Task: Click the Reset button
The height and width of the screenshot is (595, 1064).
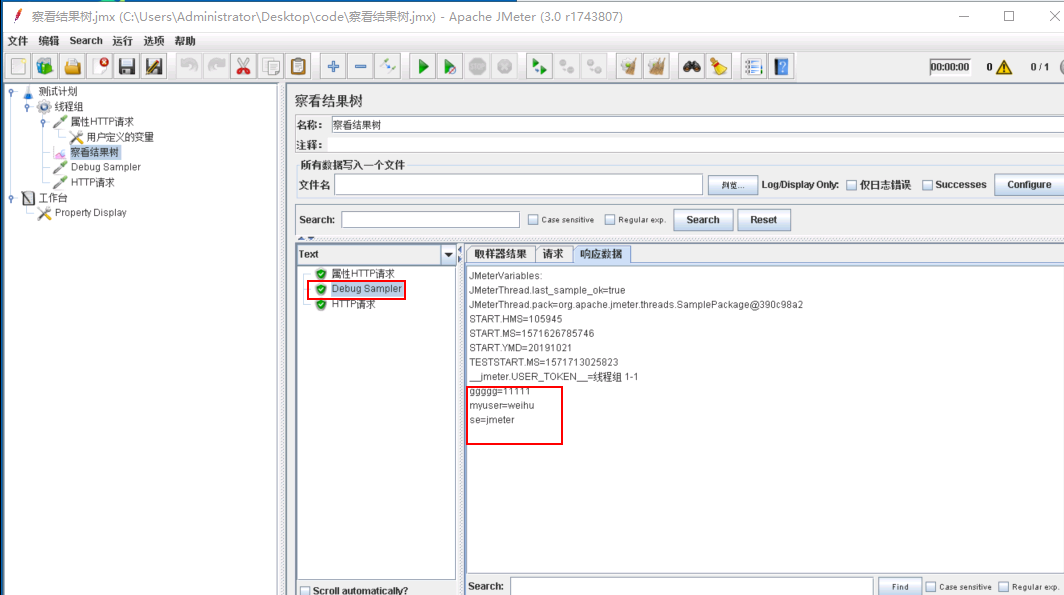Action: point(763,220)
